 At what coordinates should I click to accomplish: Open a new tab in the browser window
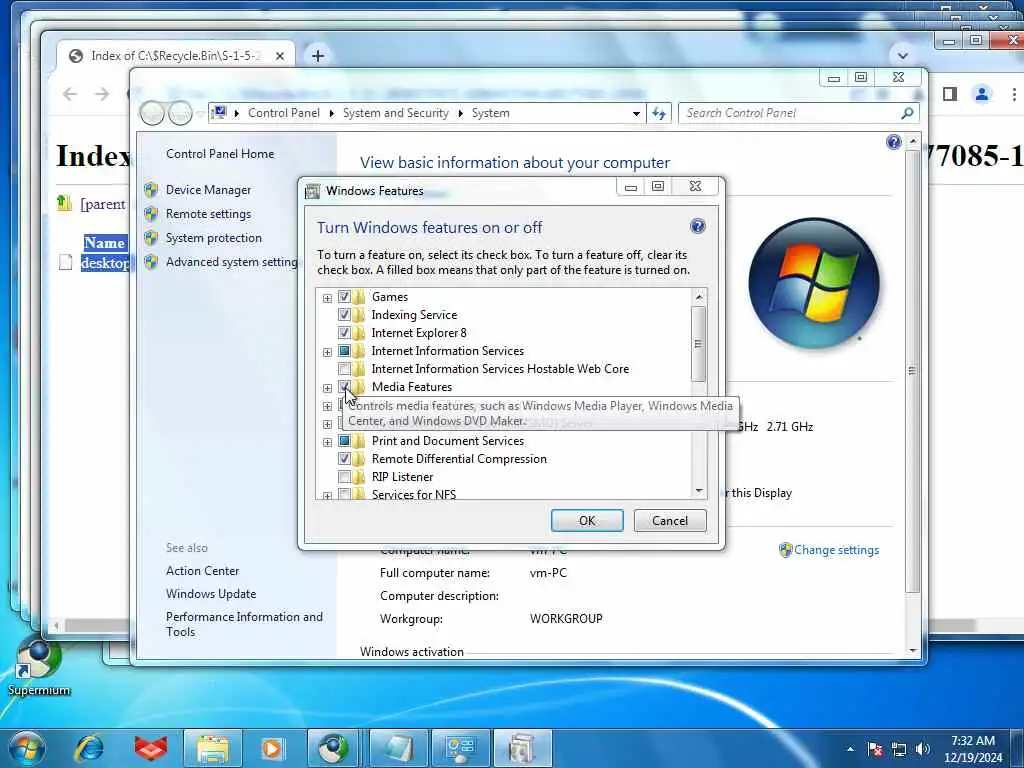(x=318, y=56)
